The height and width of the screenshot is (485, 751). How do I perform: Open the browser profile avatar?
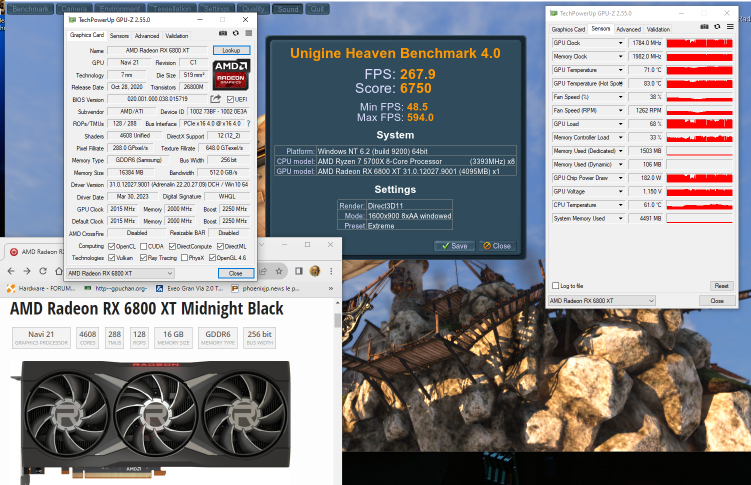click(x=315, y=271)
